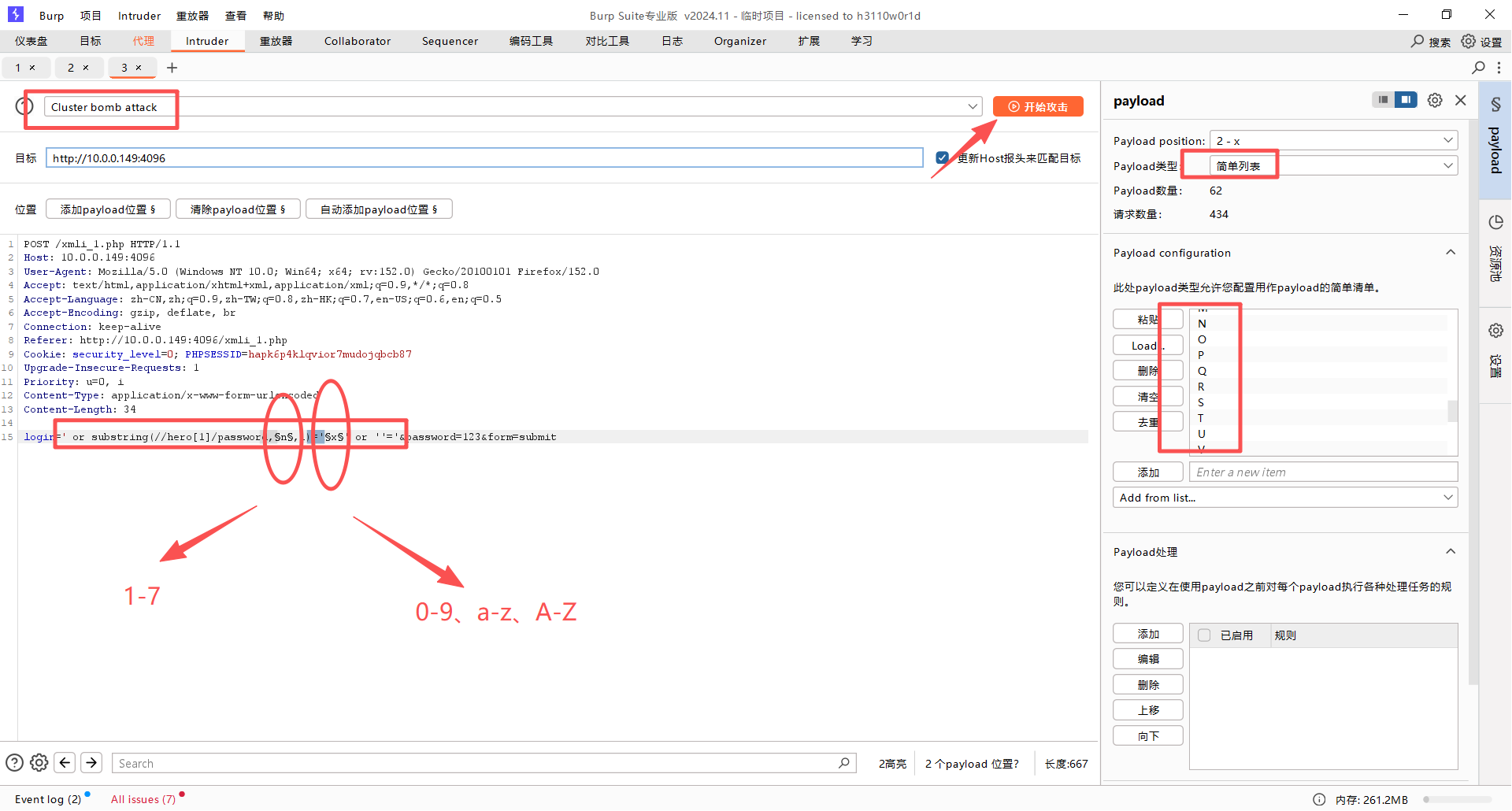Close Intruder tab 2

pos(86,68)
